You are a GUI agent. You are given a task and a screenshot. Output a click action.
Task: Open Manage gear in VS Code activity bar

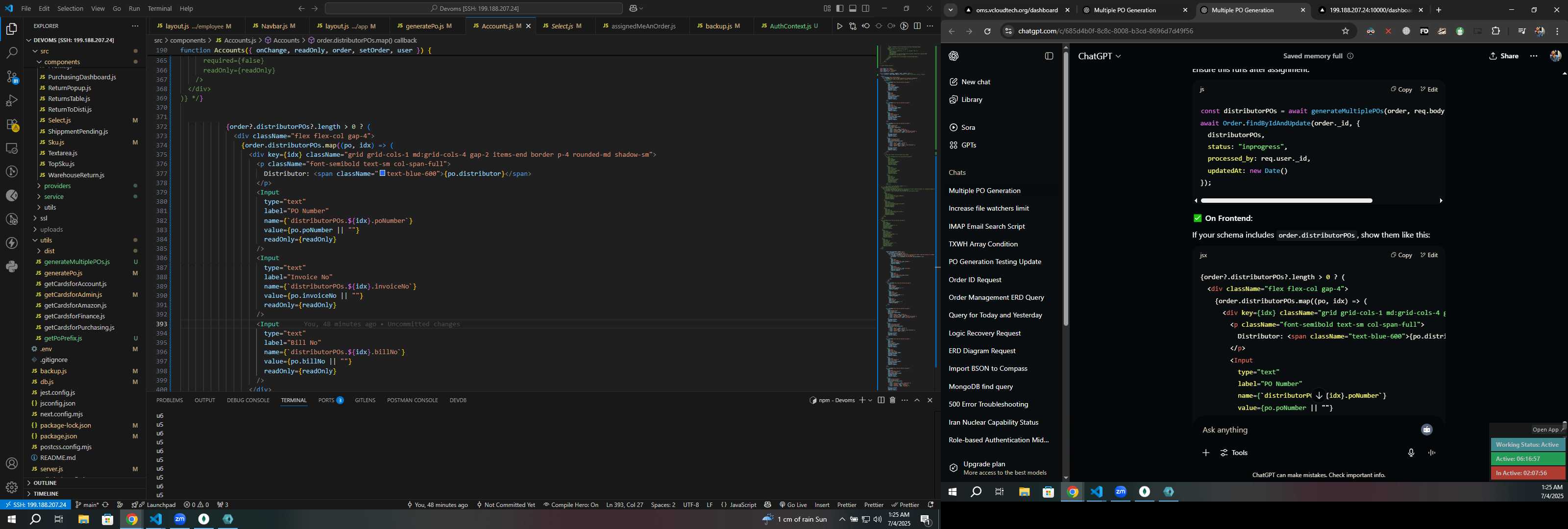(x=12, y=487)
